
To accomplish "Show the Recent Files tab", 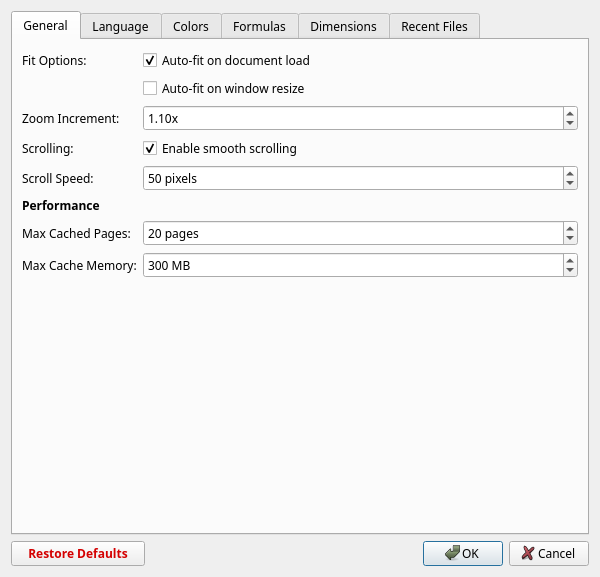I will click(434, 26).
